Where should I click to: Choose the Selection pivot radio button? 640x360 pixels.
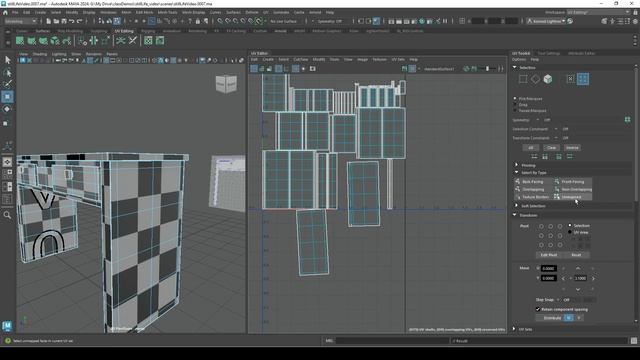[570, 225]
